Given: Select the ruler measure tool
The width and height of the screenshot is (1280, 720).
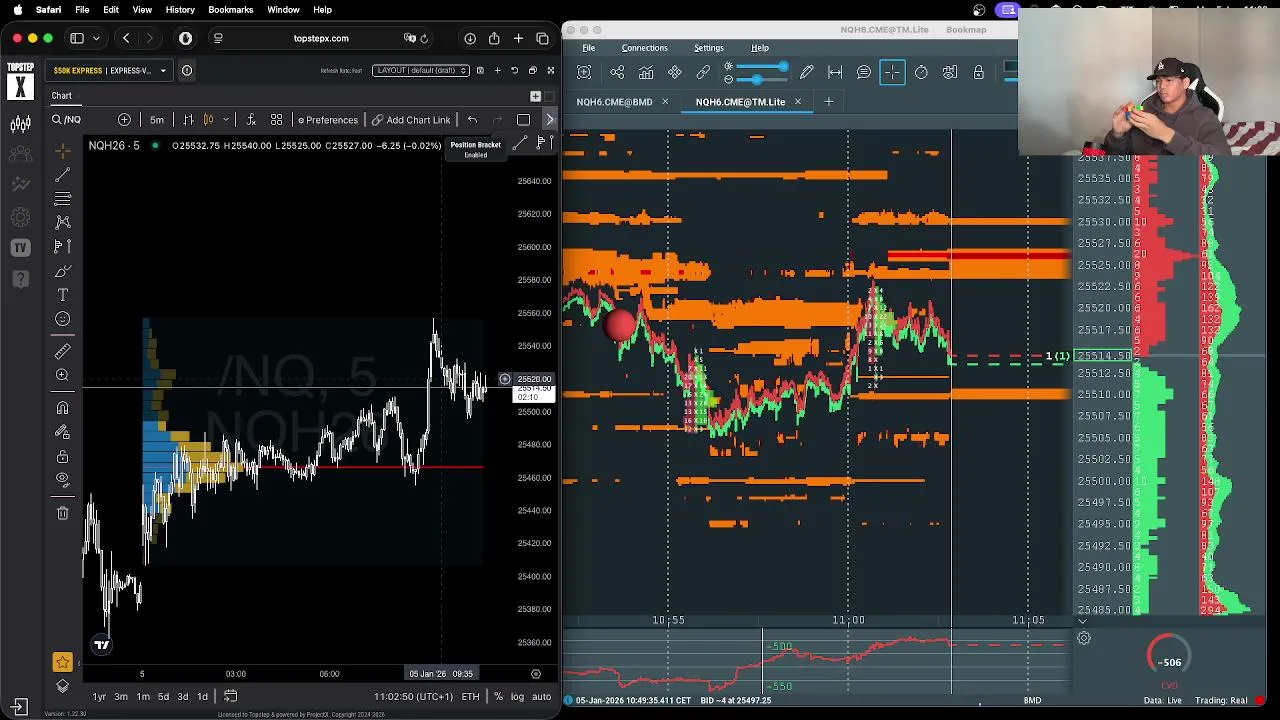Looking at the screenshot, I should point(63,351).
